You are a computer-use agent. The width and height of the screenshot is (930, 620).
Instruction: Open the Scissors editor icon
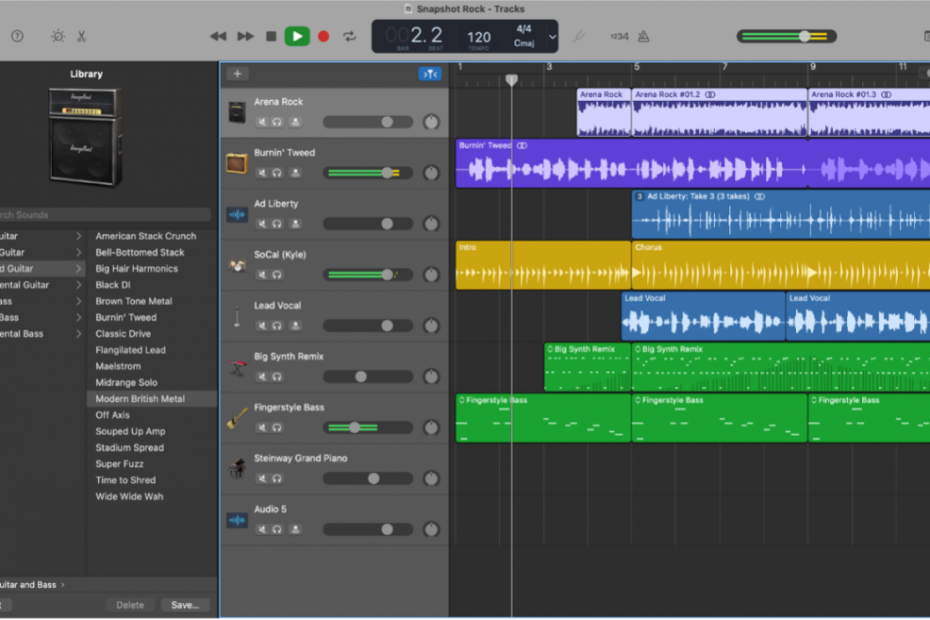point(81,36)
